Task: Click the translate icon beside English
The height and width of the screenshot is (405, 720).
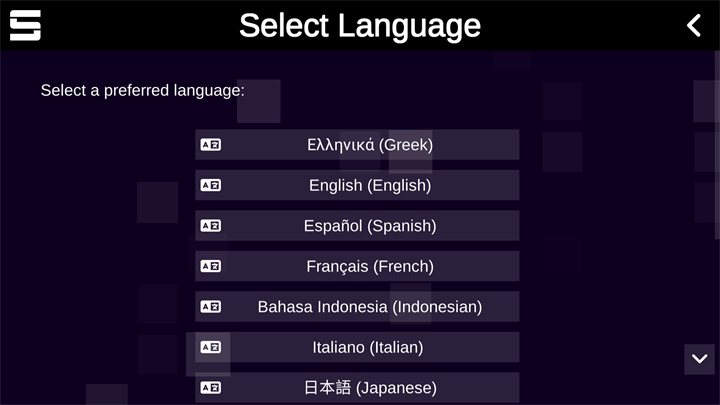Action: click(x=210, y=185)
